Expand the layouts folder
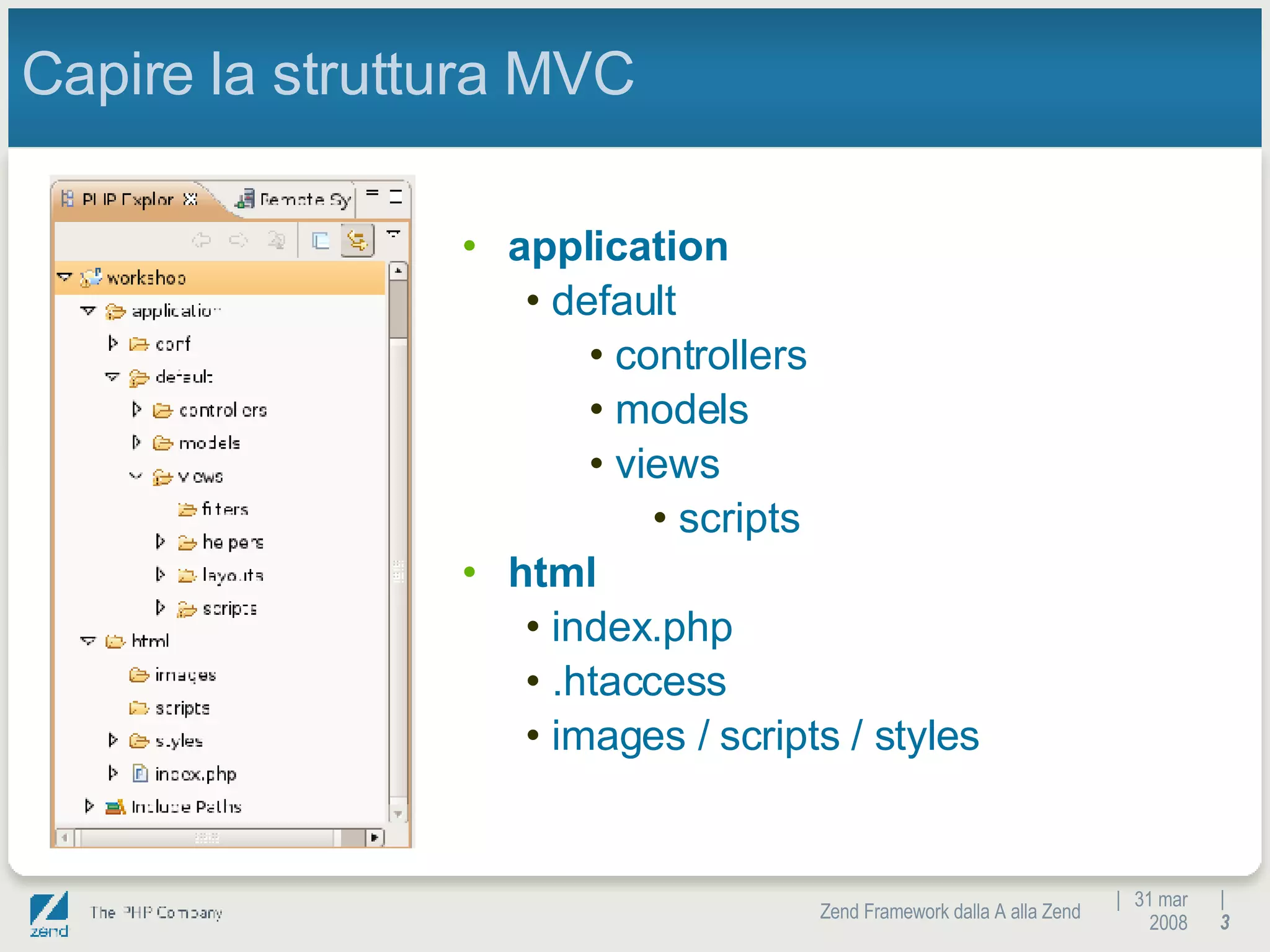This screenshot has width=1270, height=952. (x=160, y=575)
